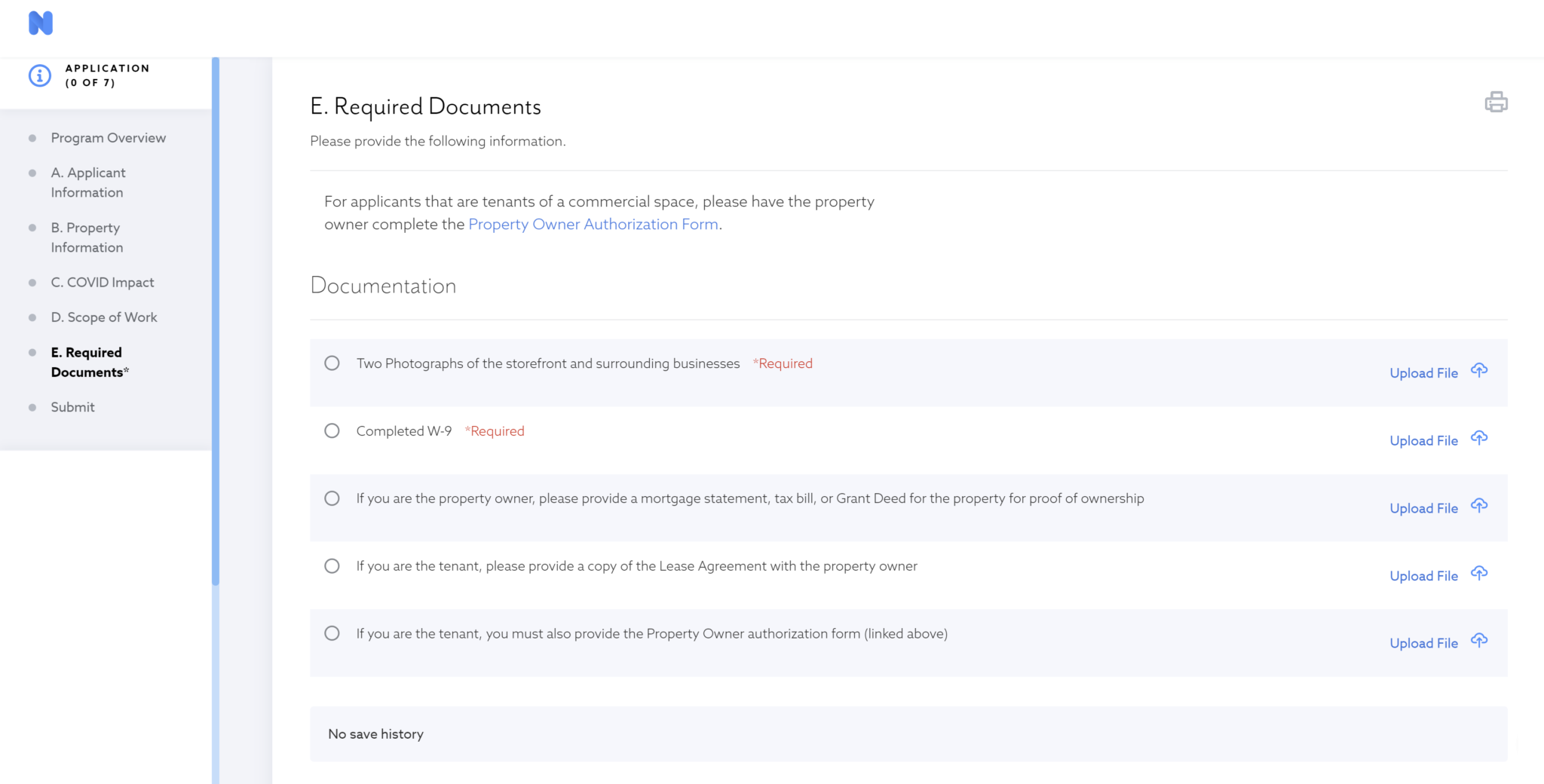Go to the Submit step
Image resolution: width=1544 pixels, height=784 pixels.
(72, 407)
